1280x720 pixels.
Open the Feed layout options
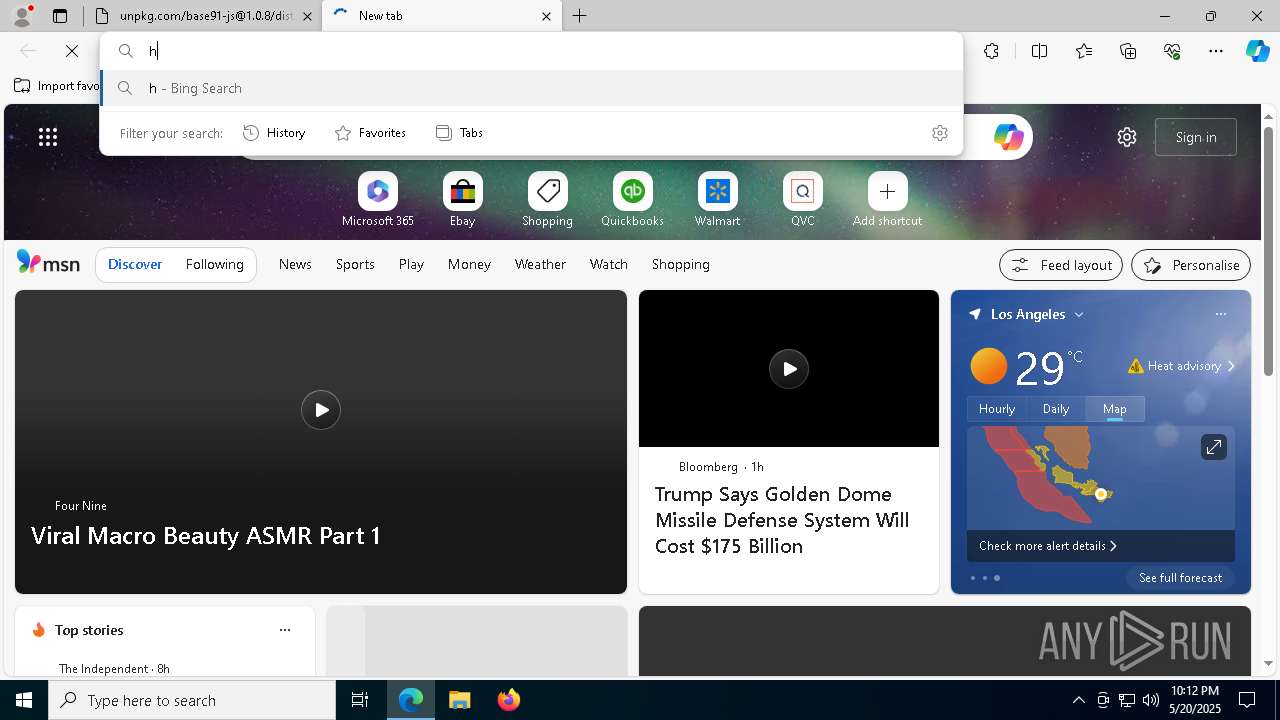point(1060,265)
